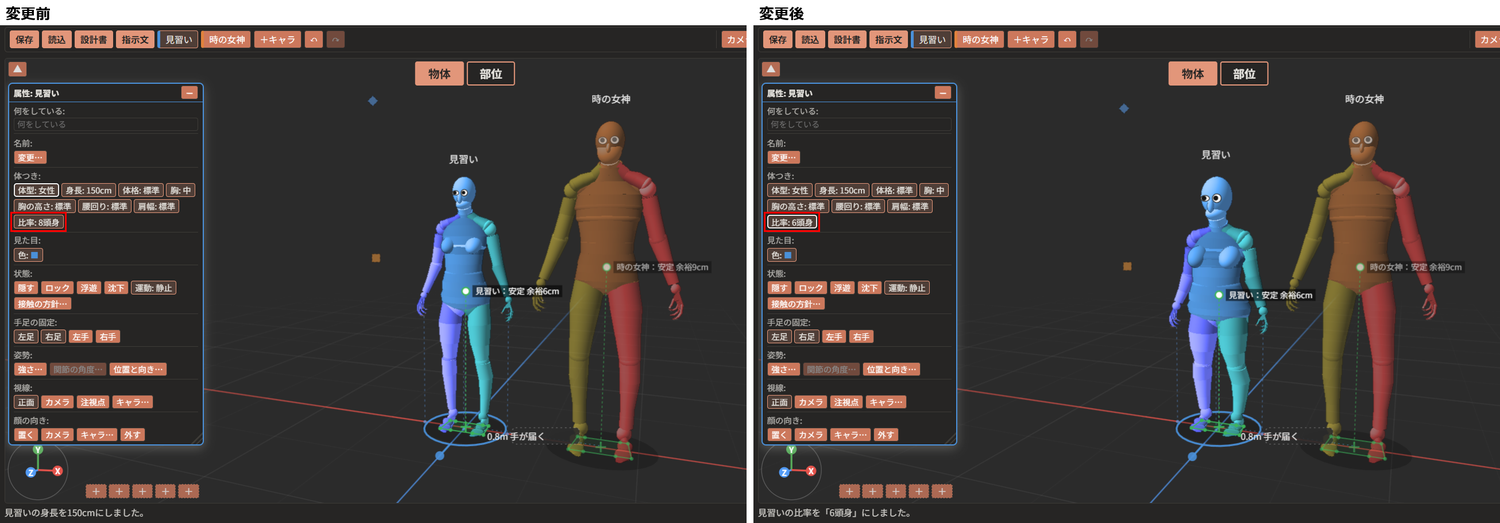Click the red X axis on the 変更前 gizmo
Image resolution: width=1500 pixels, height=523 pixels.
[58, 470]
